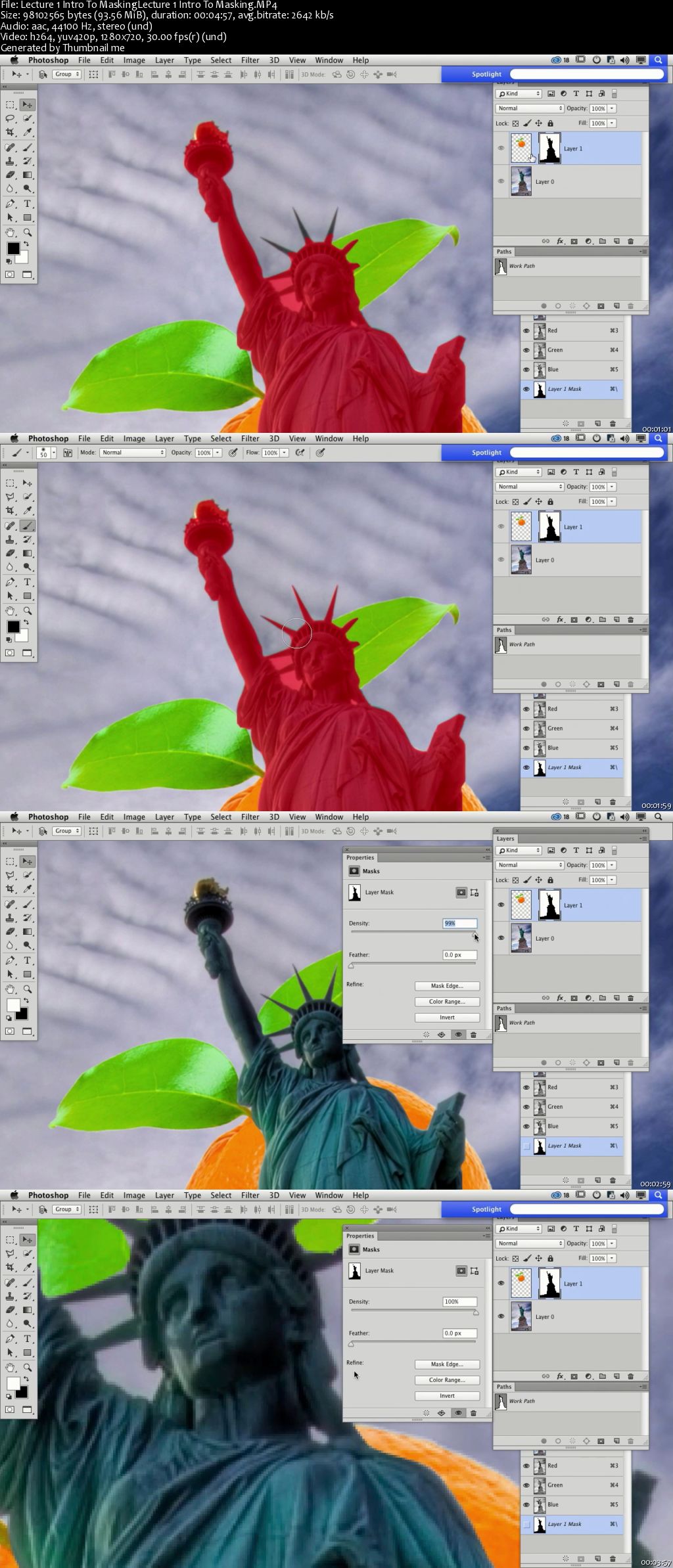The image size is (673, 1568).
Task: Click Invert in the Density 100% Properties panel
Action: (x=447, y=1396)
